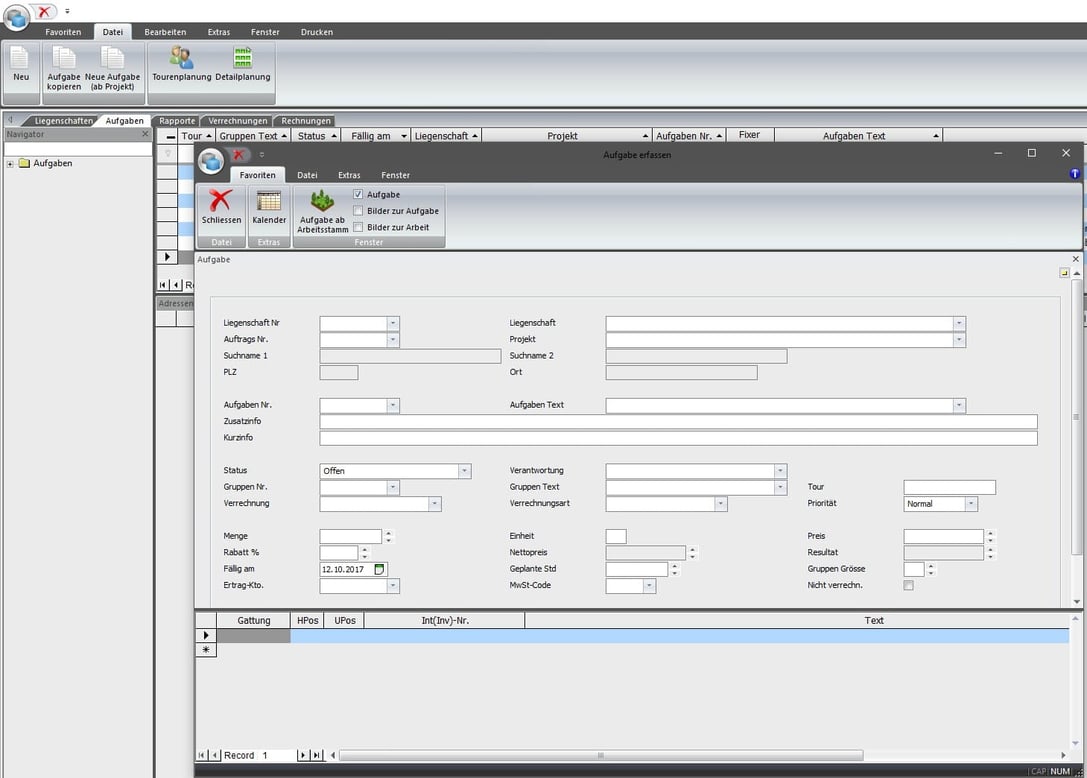Go to the next record in the bottom navigator
Viewport: 1087px width, 778px height.
point(302,755)
